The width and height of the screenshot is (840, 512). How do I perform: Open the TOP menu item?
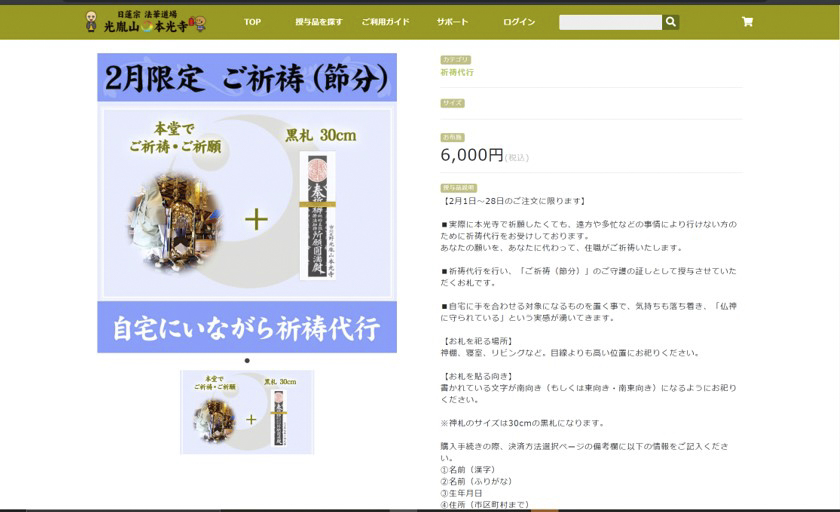[252, 22]
